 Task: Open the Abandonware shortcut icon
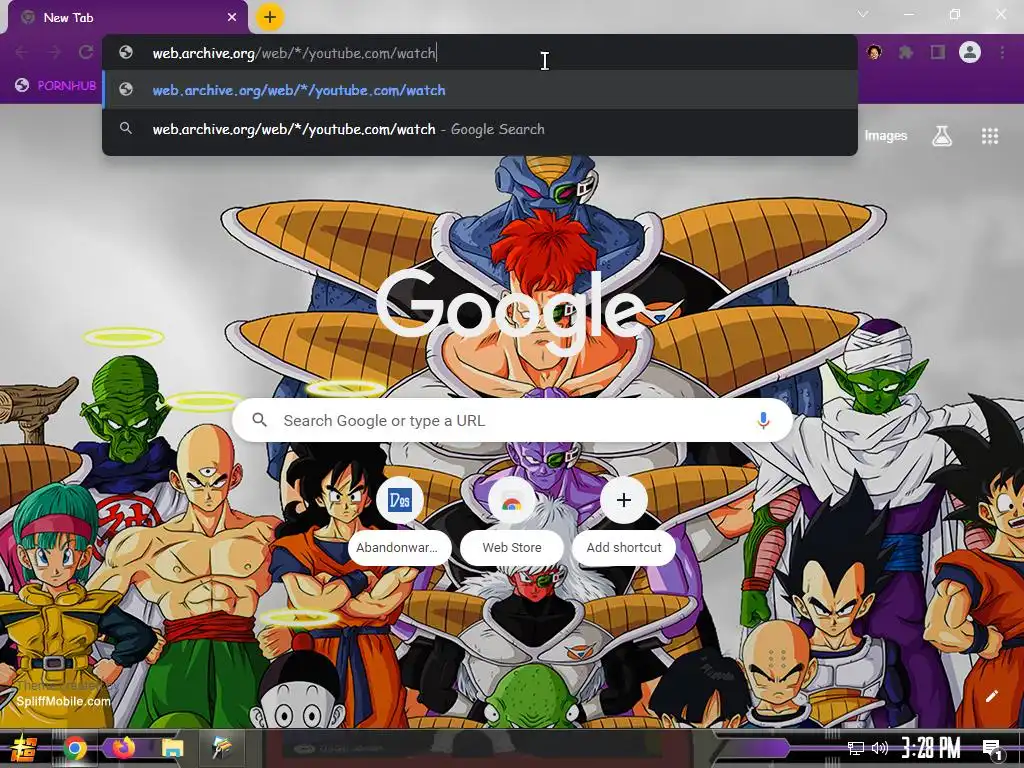[400, 500]
